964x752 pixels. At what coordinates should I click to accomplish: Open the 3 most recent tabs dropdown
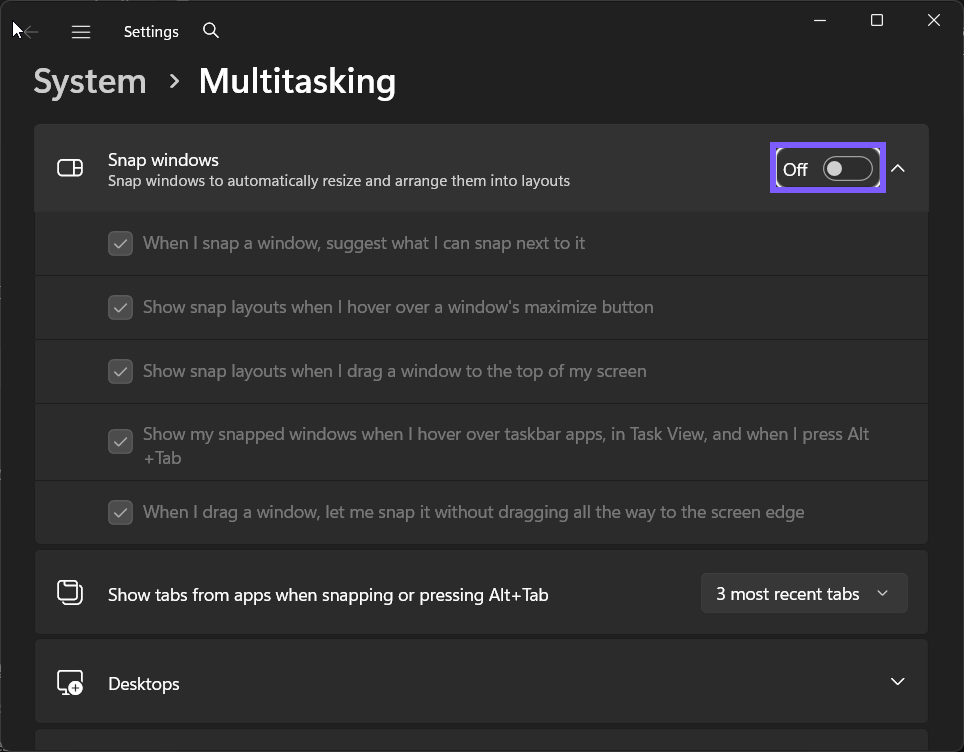pyautogui.click(x=804, y=593)
